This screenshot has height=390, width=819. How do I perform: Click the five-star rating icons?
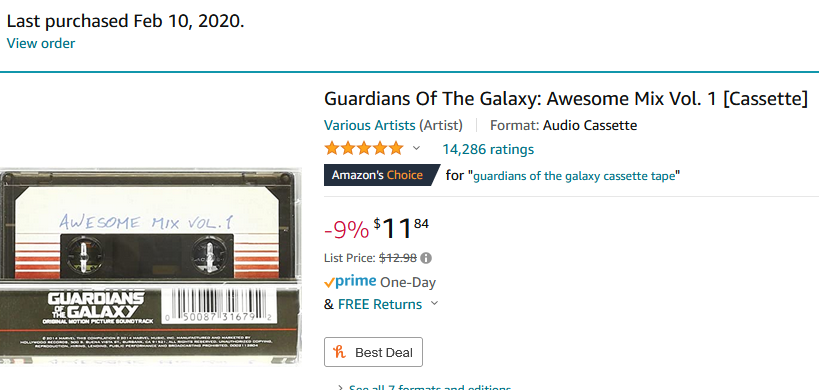[364, 149]
